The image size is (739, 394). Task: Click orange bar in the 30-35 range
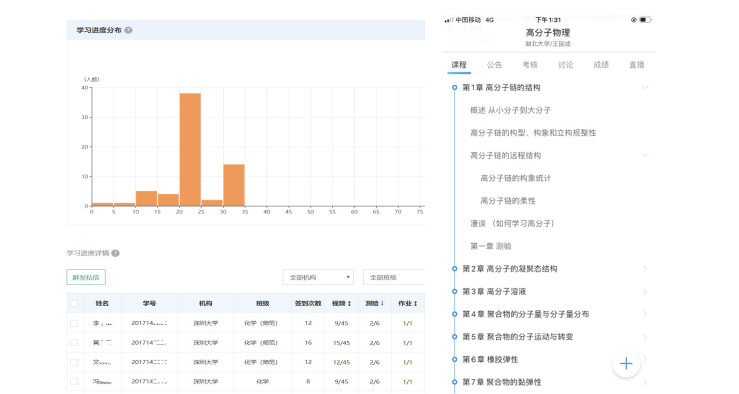pos(234,185)
